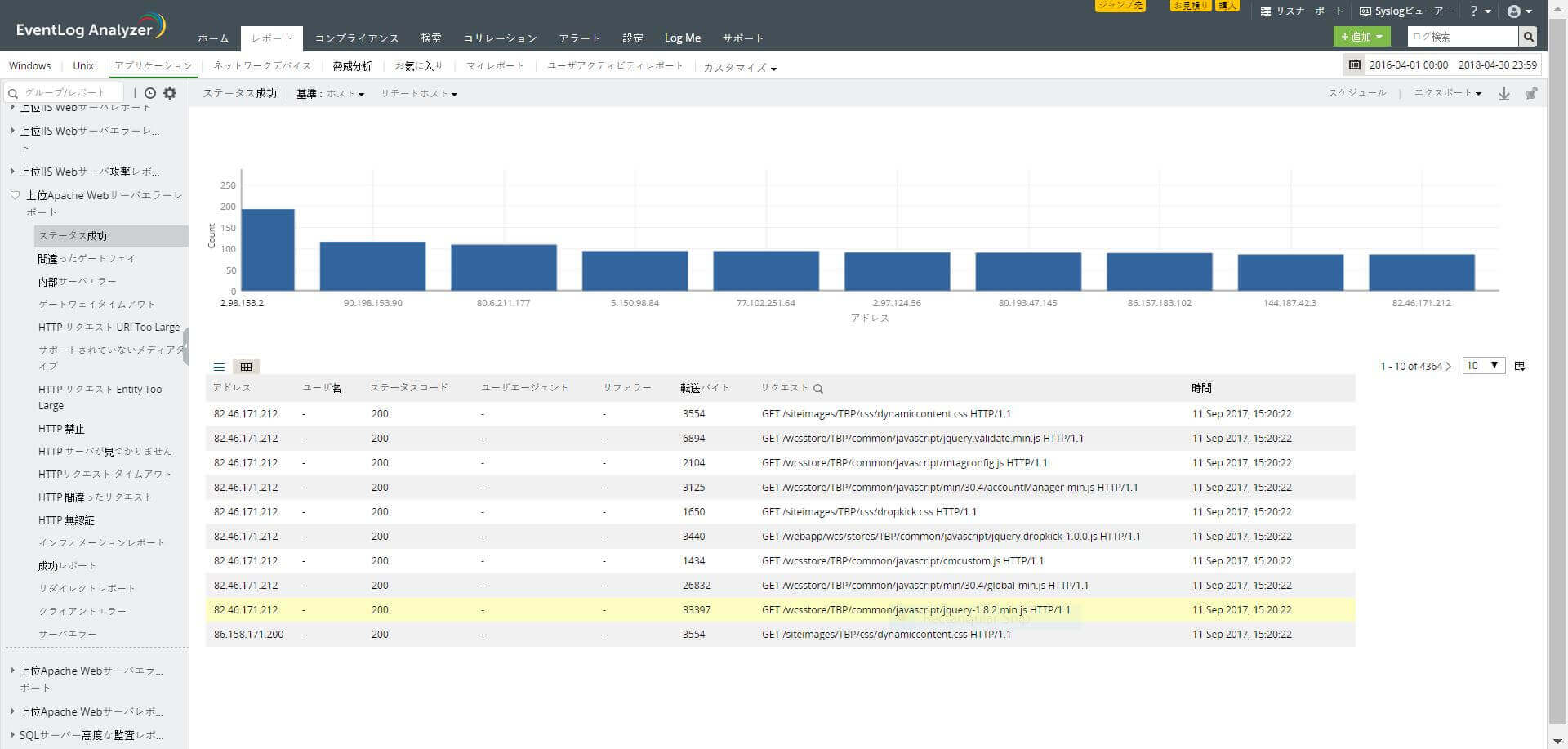Viewport: 1568px width, 749px height.
Task: Click the スケジュール link
Action: (1356, 93)
